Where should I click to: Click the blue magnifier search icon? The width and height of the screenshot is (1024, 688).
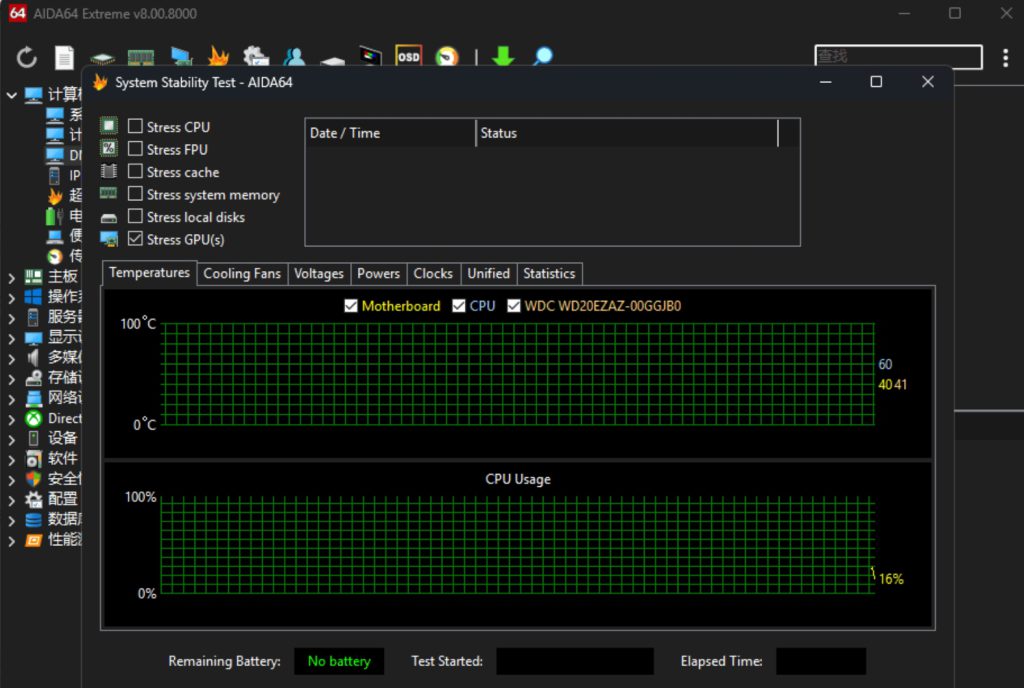[542, 57]
